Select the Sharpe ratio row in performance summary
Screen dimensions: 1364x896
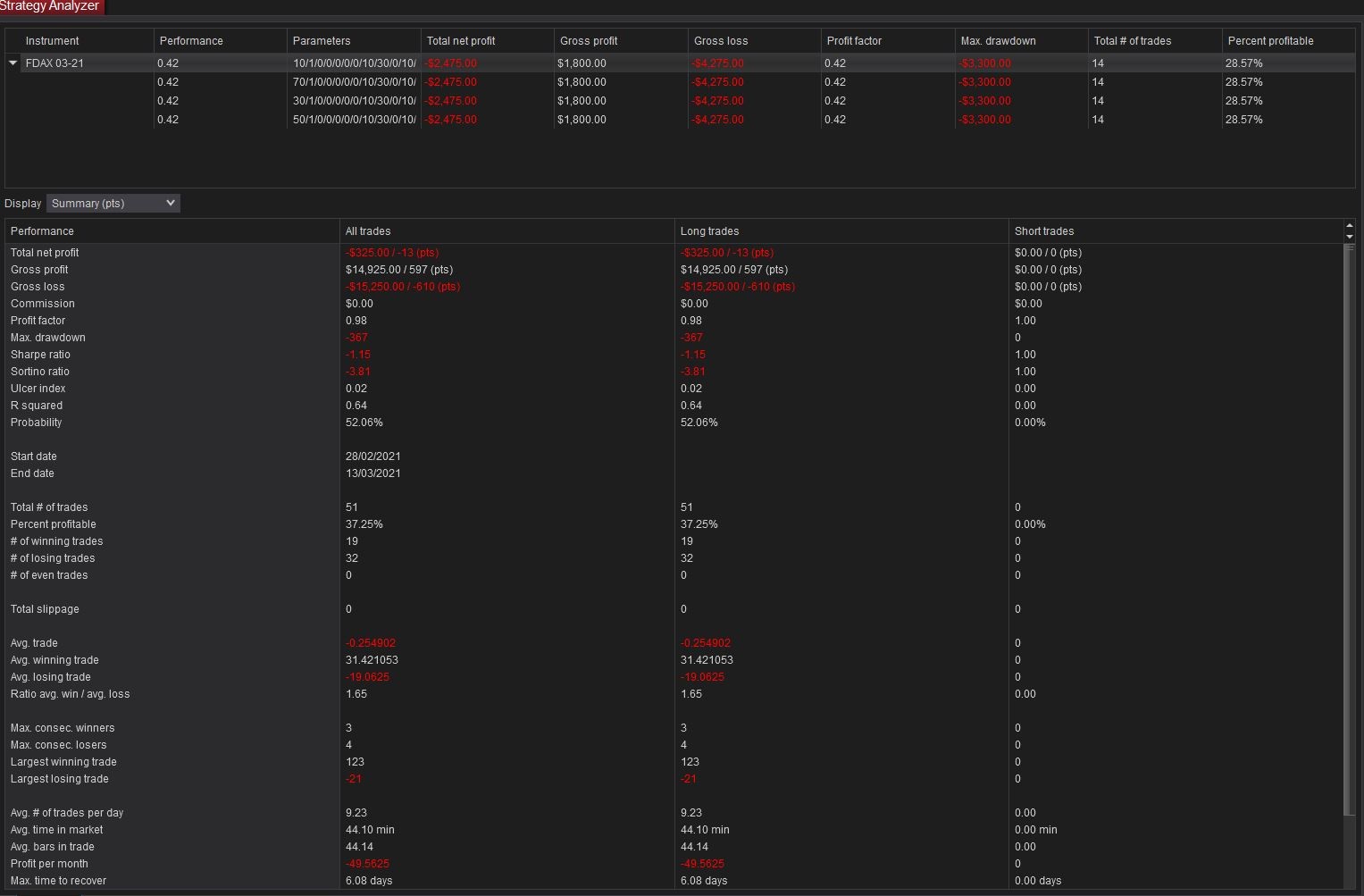click(40, 355)
